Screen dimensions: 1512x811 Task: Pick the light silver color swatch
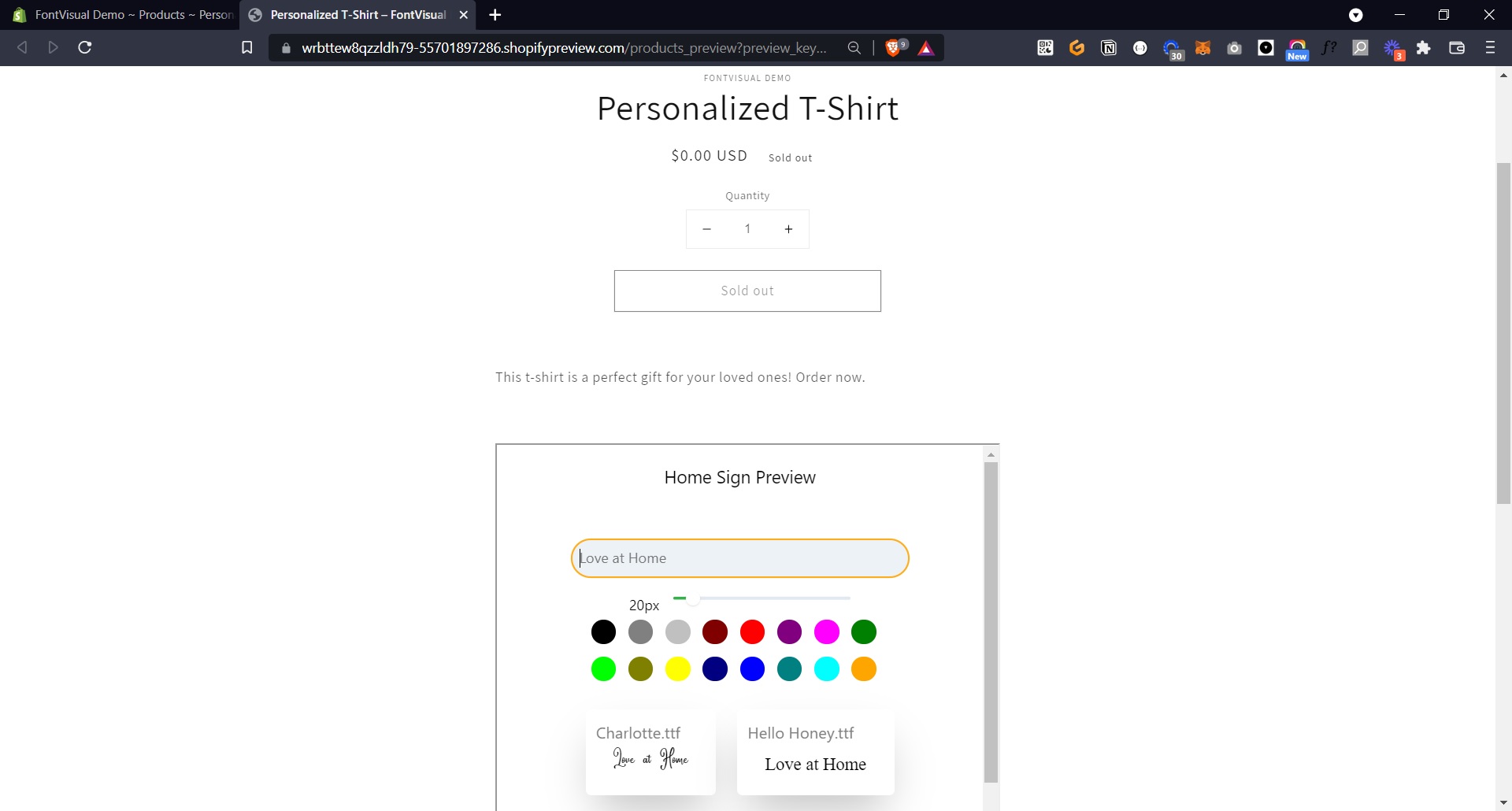click(x=677, y=631)
